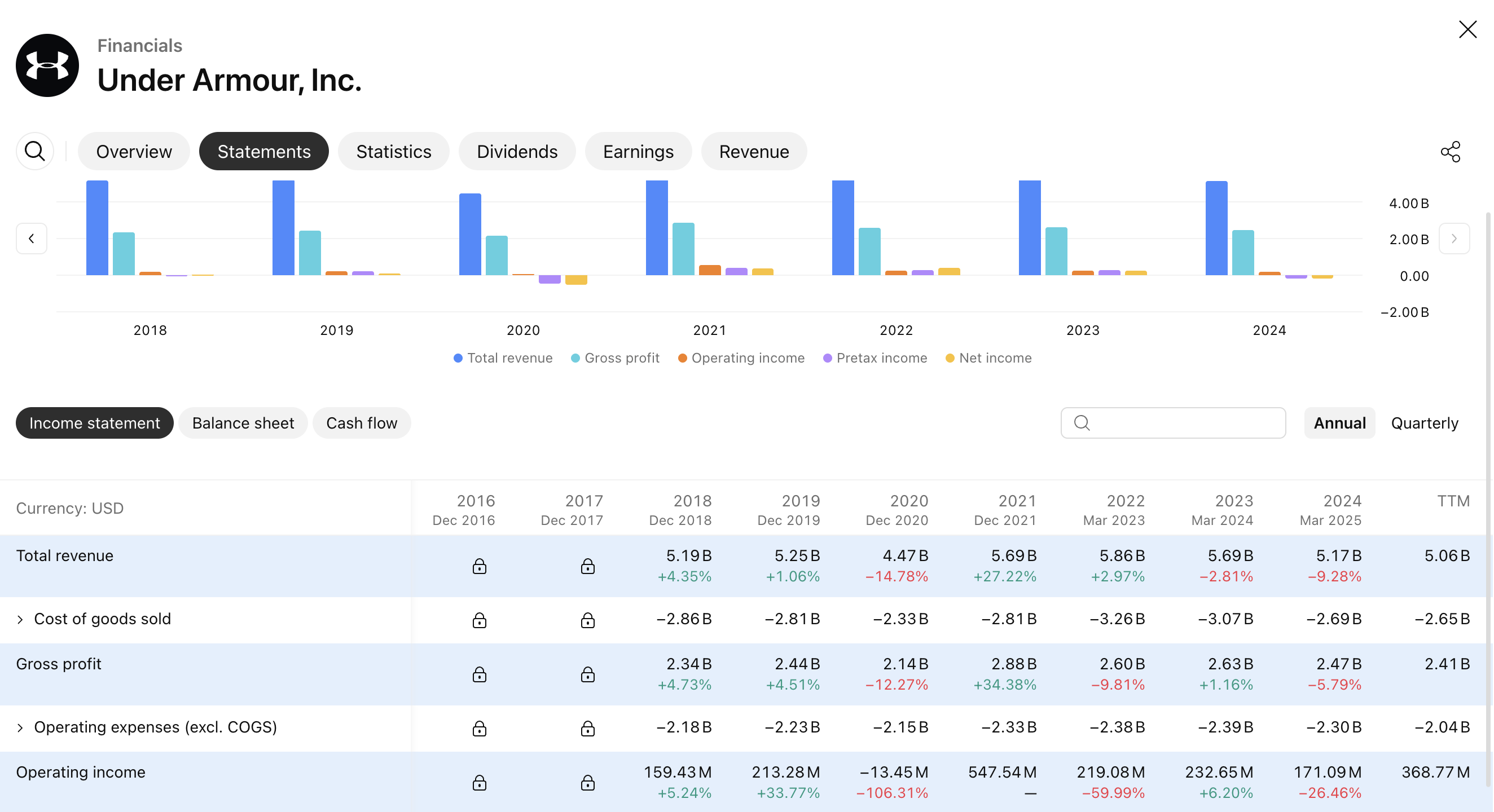The width and height of the screenshot is (1494, 812).
Task: Click the Total revenue row label
Action: (x=65, y=555)
